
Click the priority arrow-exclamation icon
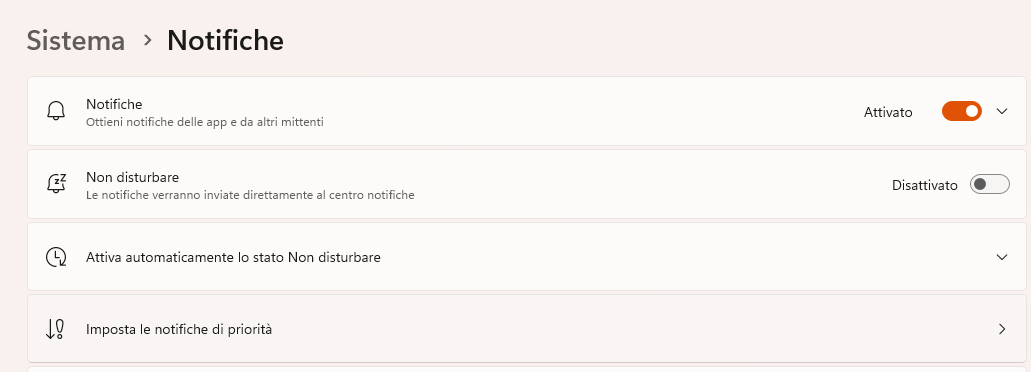click(x=55, y=329)
